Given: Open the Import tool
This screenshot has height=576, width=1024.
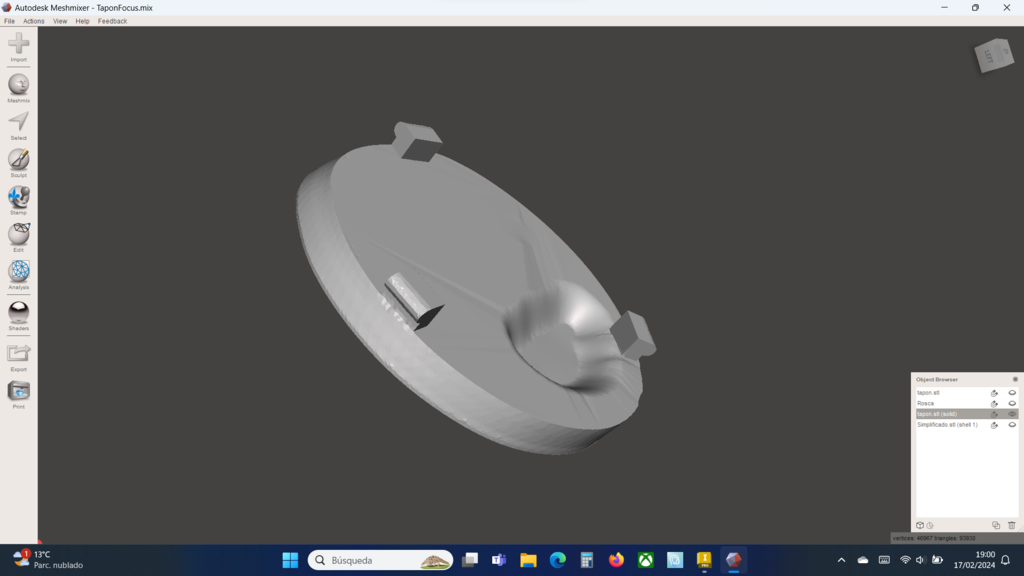Looking at the screenshot, I should [18, 47].
